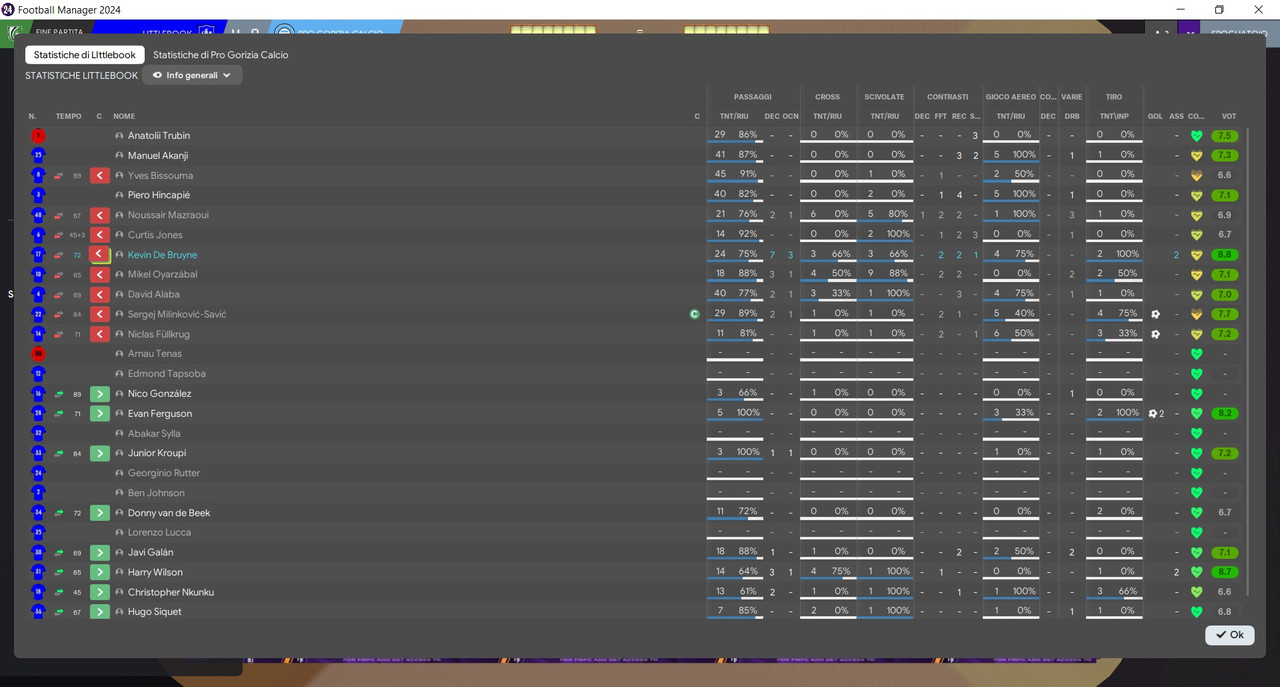Image resolution: width=1280 pixels, height=687 pixels.
Task: Click the green substitution arrow for Christopher Nkunku
Action: [x=99, y=592]
